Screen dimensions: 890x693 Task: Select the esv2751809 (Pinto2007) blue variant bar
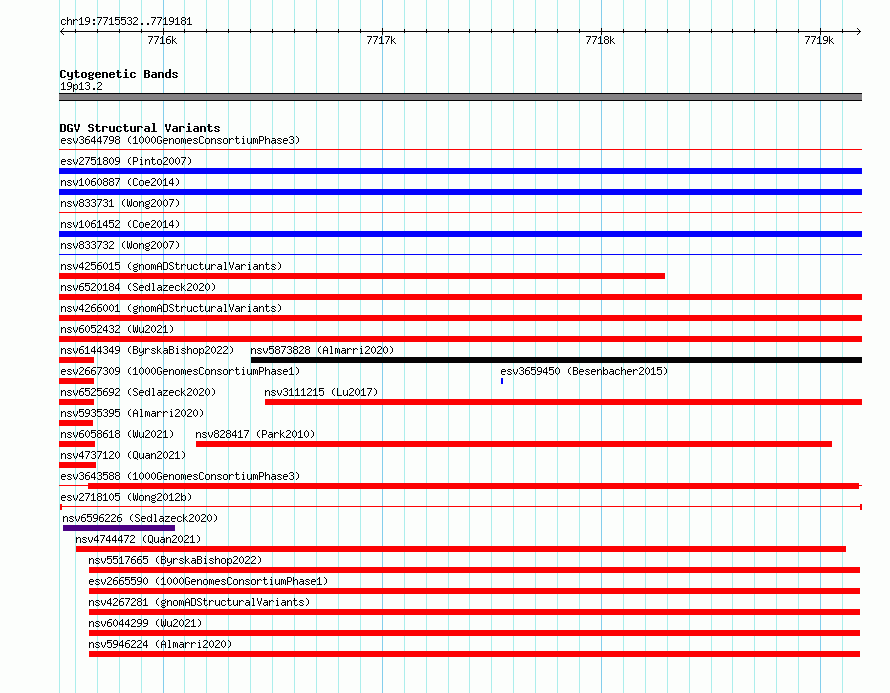click(x=460, y=171)
